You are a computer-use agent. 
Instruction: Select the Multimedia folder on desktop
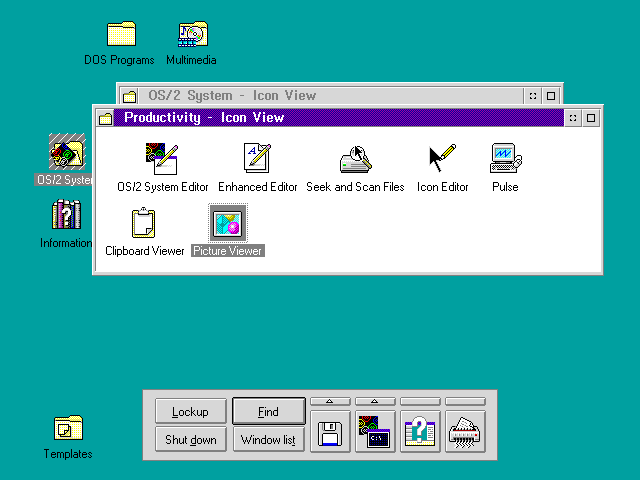point(193,34)
